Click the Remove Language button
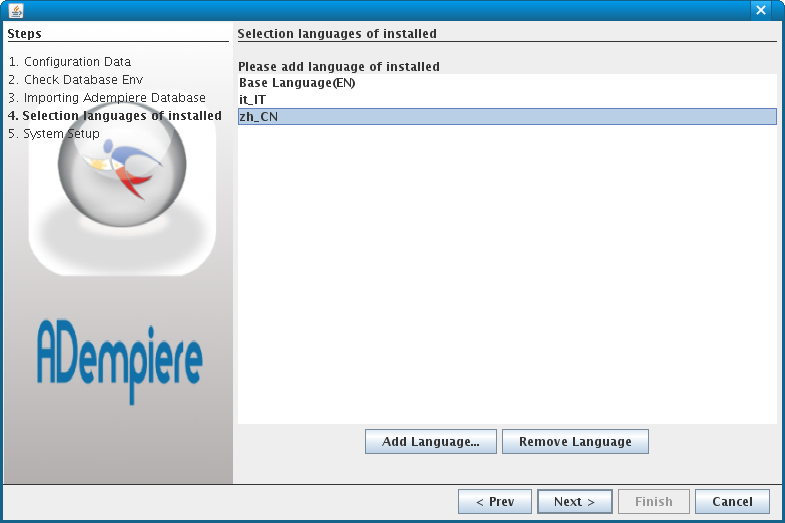Image resolution: width=785 pixels, height=523 pixels. pos(575,441)
